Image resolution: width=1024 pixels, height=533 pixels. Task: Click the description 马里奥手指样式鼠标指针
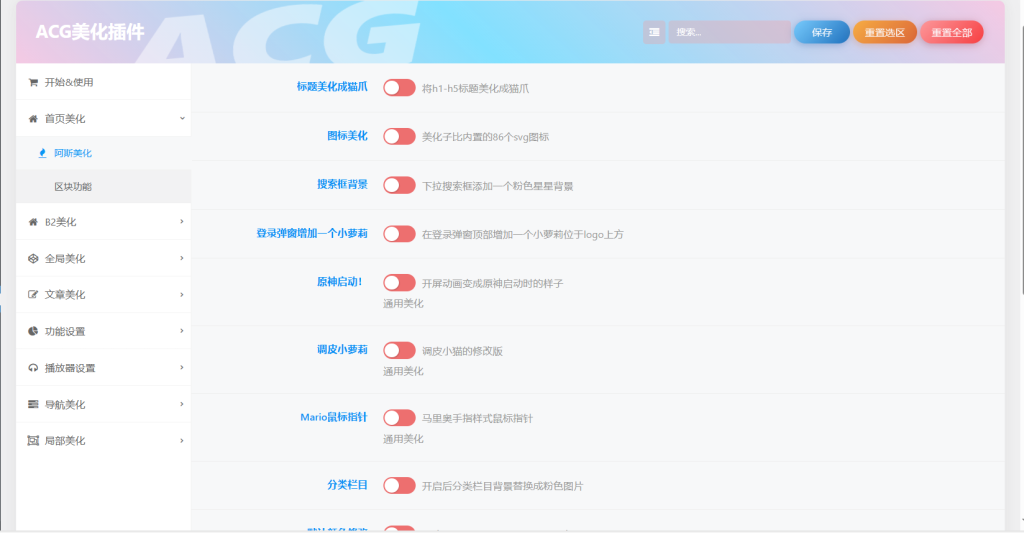(477, 419)
